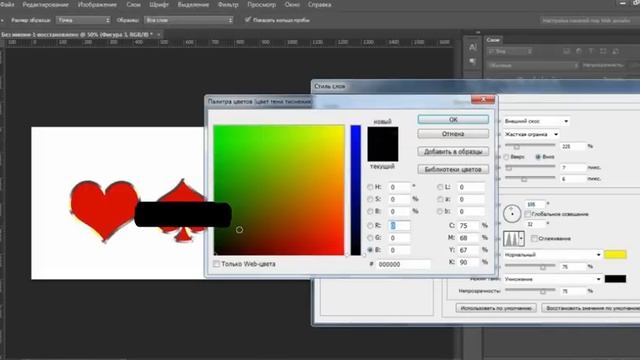
Task: Toggle the 'Сглаживание' checkbox
Action: pyautogui.click(x=534, y=238)
